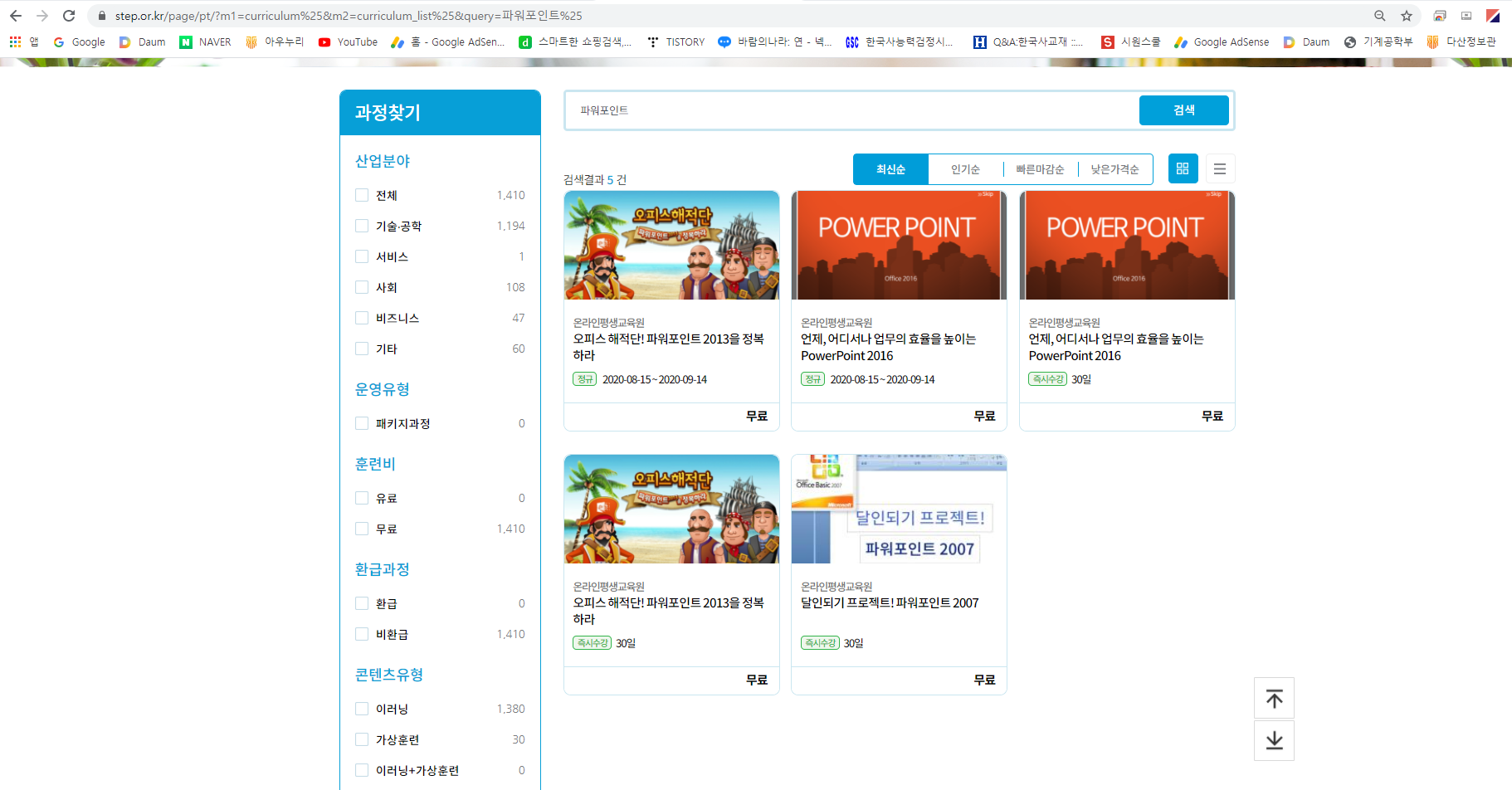Open the 기계공학부 bookmark
This screenshot has height=790, width=1512.
tap(1378, 41)
